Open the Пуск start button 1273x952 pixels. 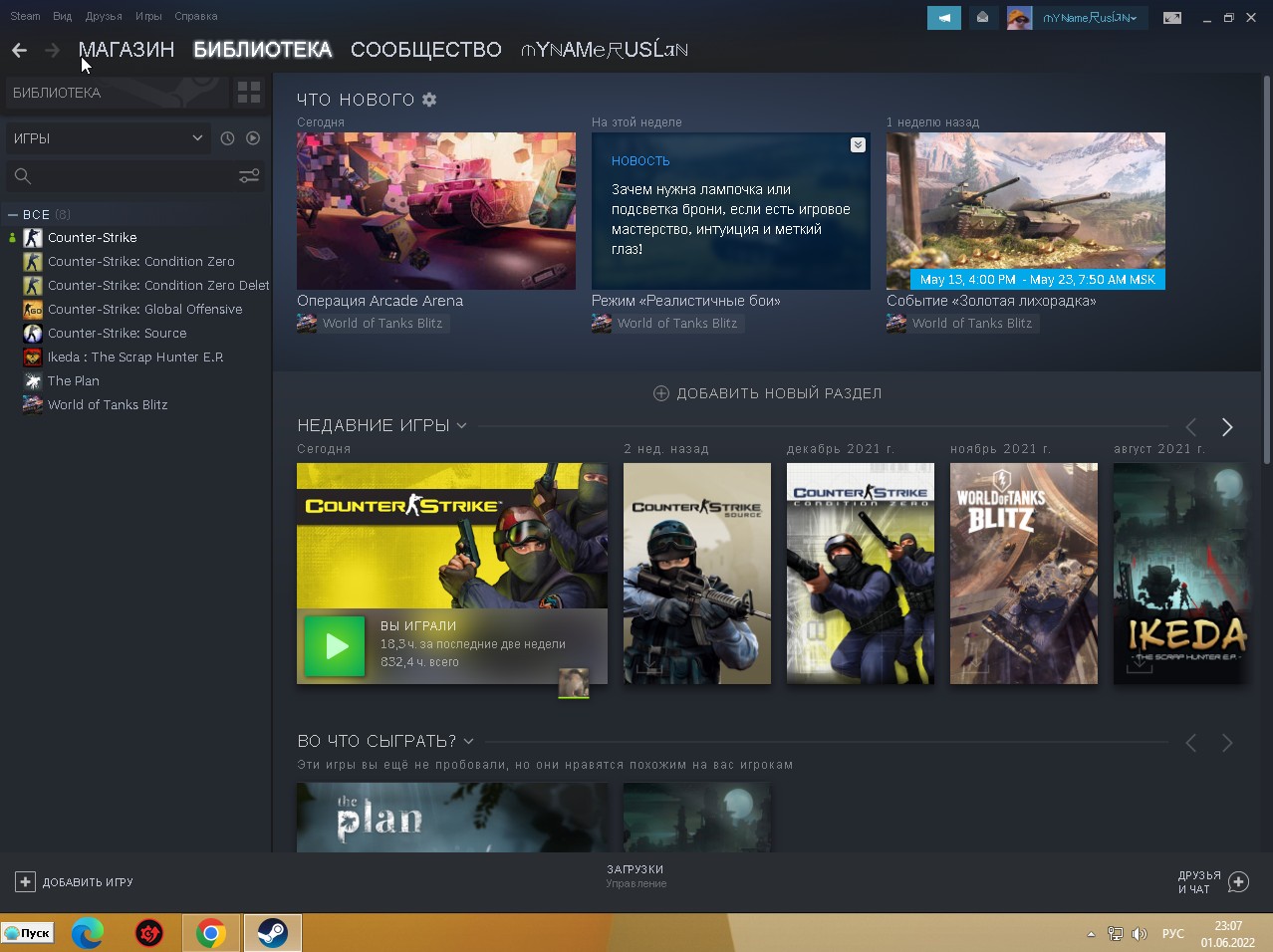point(28,933)
